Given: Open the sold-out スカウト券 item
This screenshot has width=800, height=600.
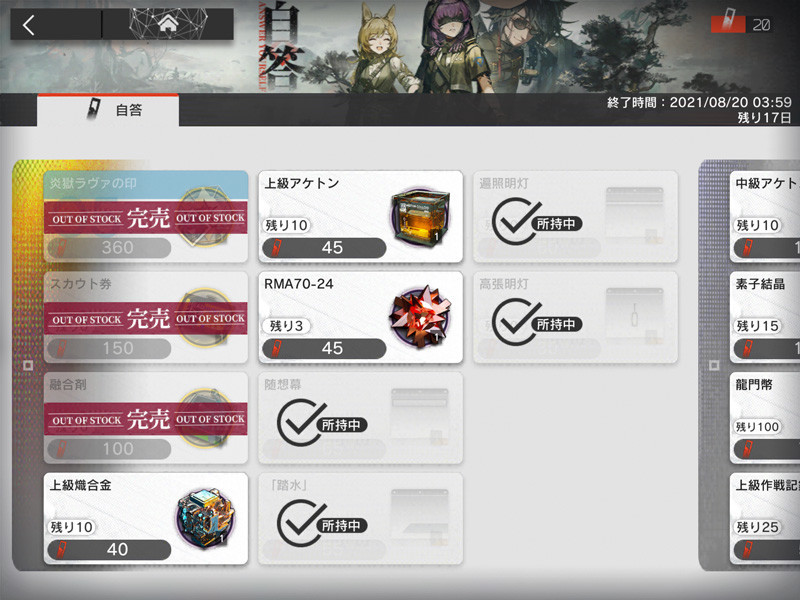Looking at the screenshot, I should pos(146,317).
